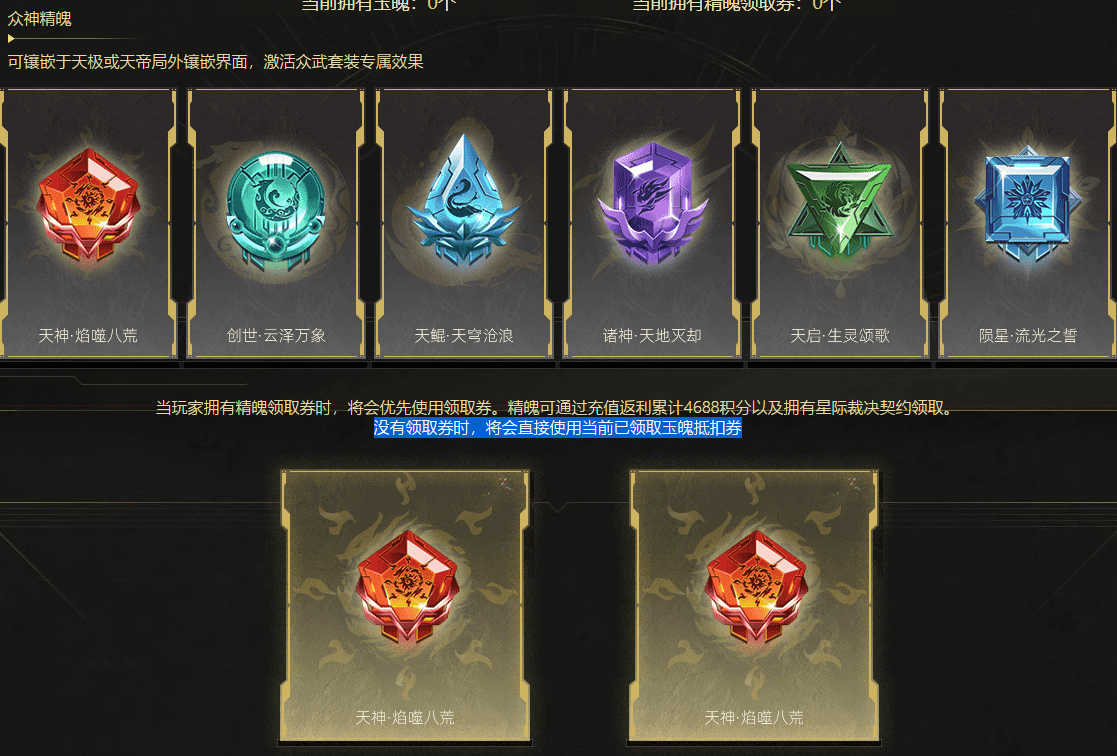
Task: Click the highlighted 没有领取券时 text line
Action: 558,428
